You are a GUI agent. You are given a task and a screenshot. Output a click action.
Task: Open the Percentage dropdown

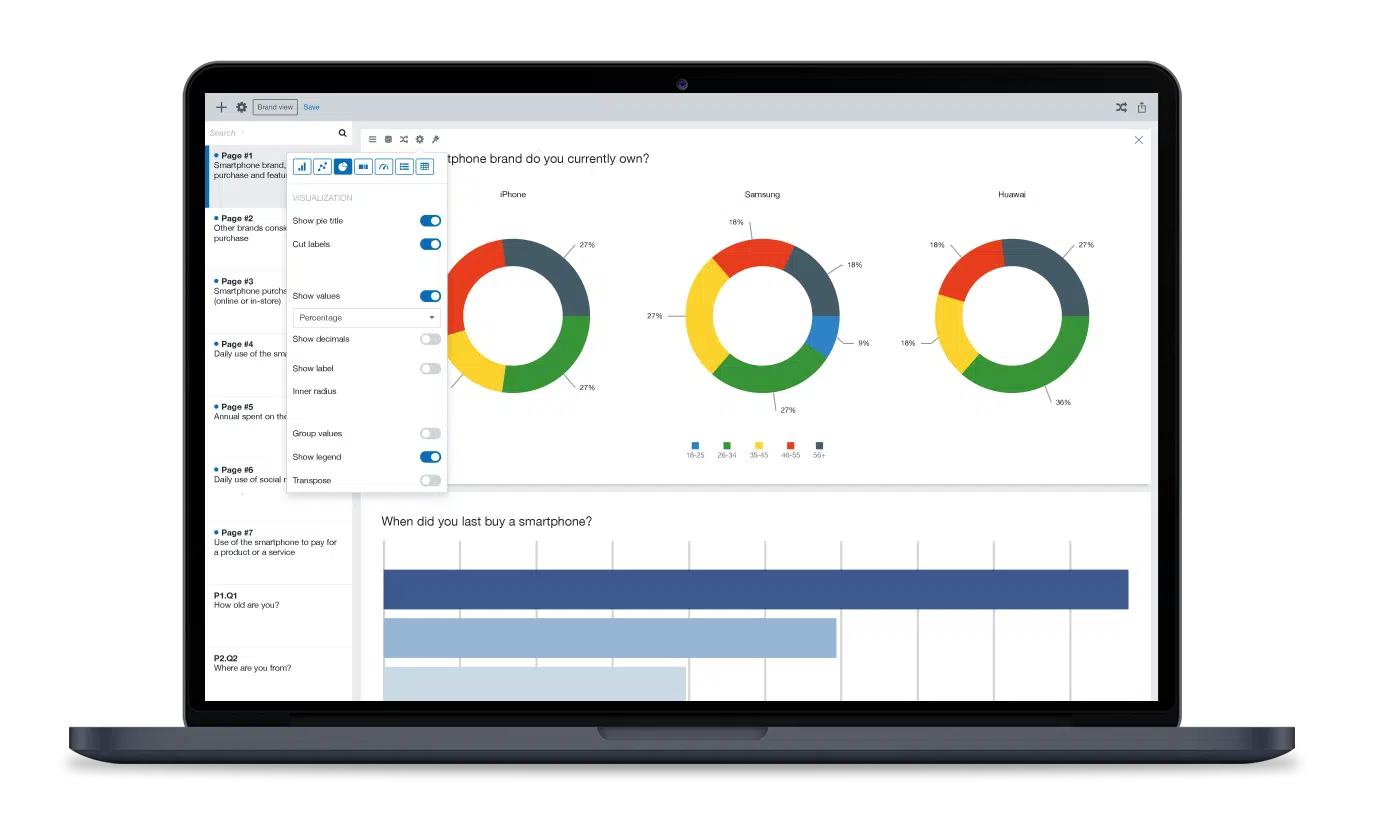(x=367, y=318)
